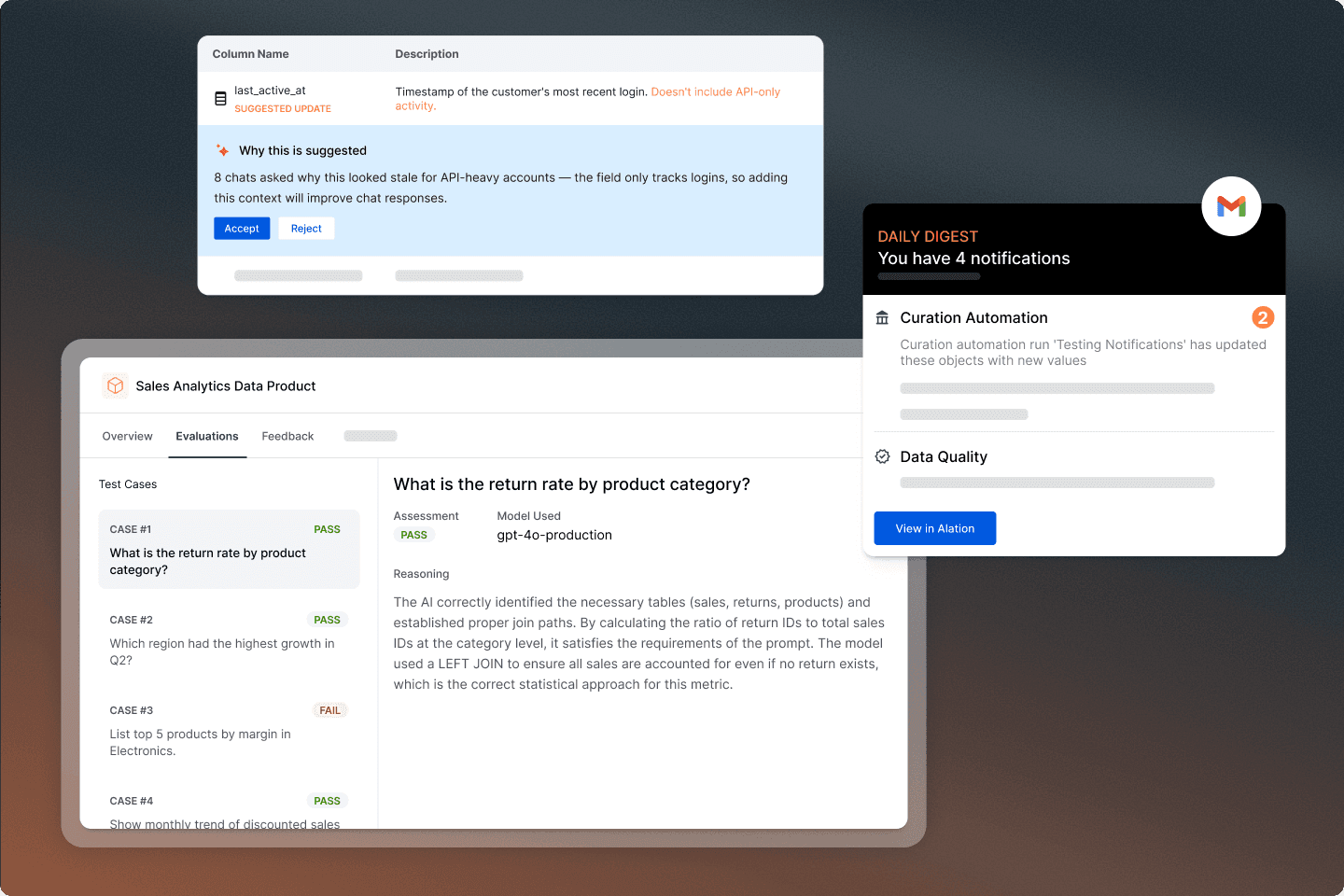Click the FAIL badge on case #3
The height and width of the screenshot is (896, 1344).
click(329, 710)
